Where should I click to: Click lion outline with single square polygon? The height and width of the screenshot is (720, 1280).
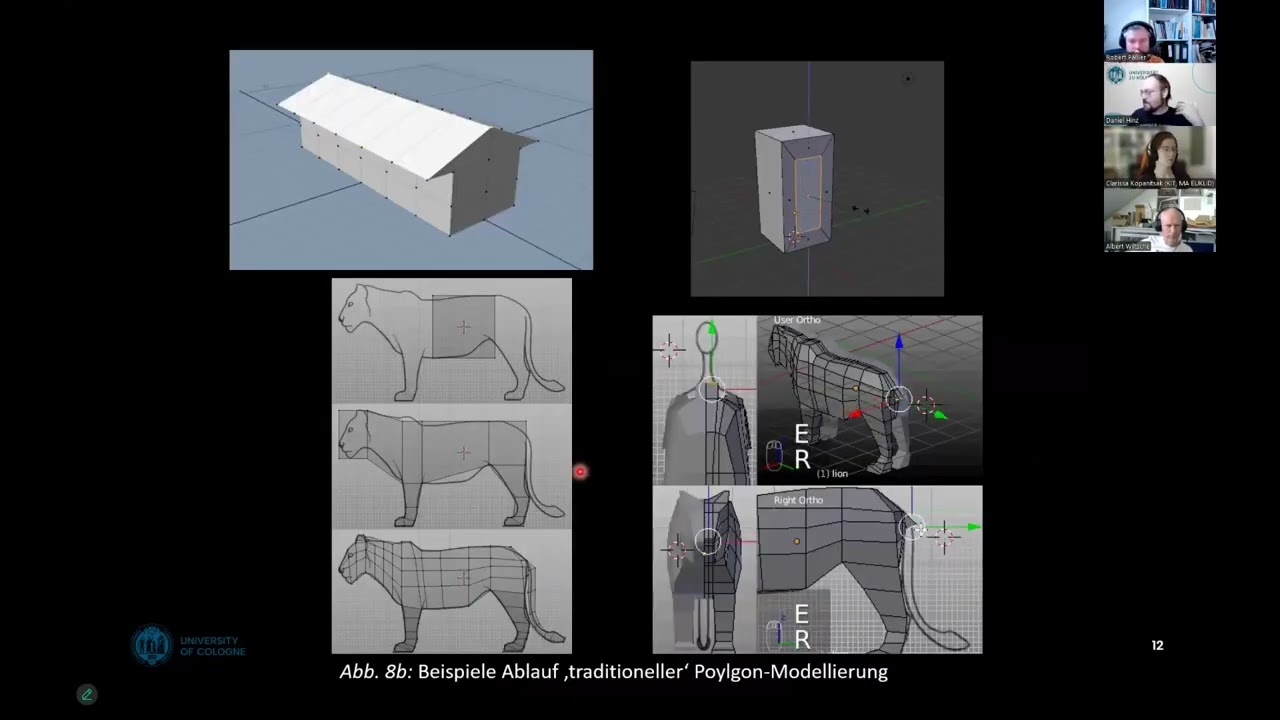click(x=452, y=341)
